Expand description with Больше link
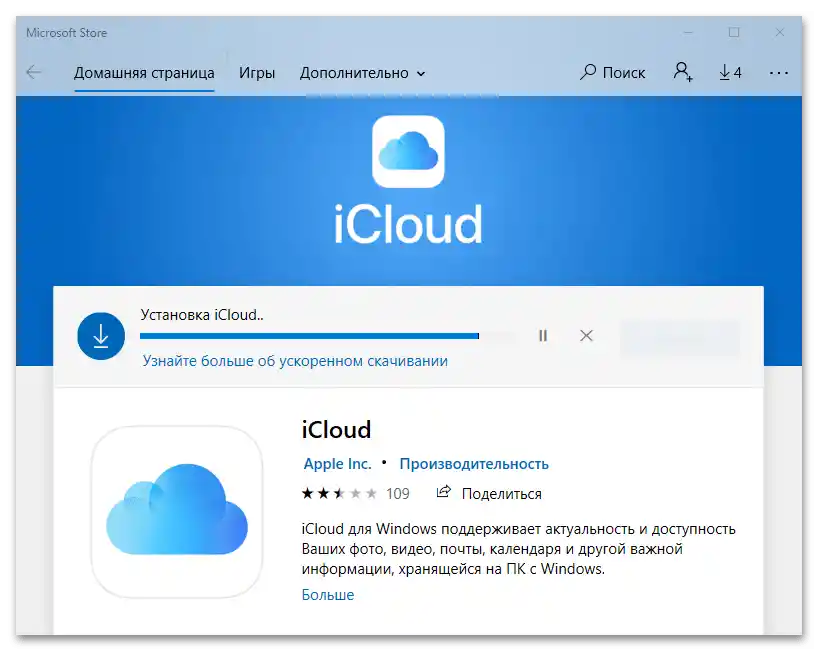Image resolution: width=818 pixels, height=651 pixels. (328, 595)
